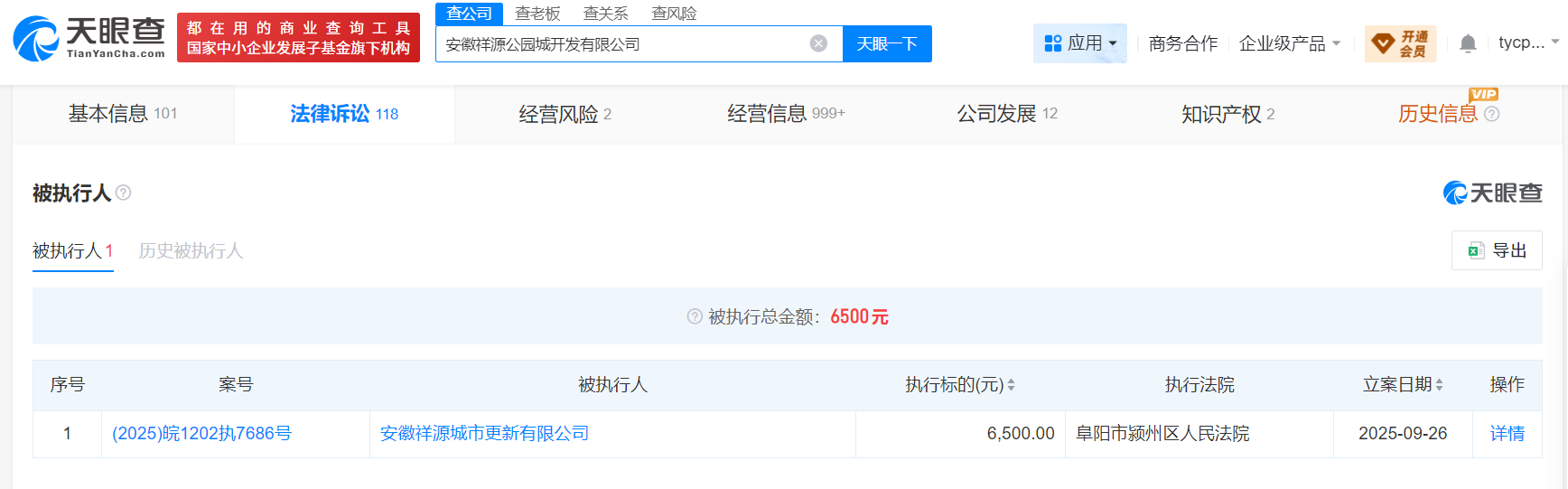Open the 经营风险 2 tab
This screenshot has height=489, width=1568.
click(565, 114)
